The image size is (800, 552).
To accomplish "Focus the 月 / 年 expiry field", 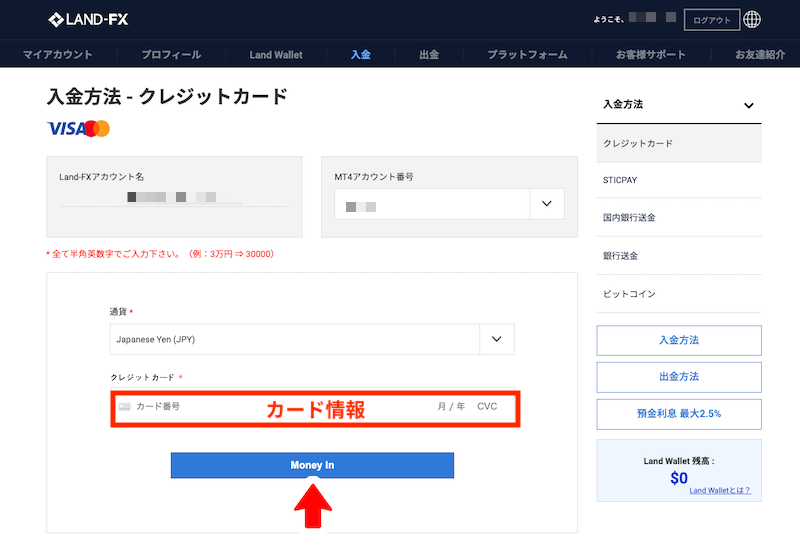I will pos(451,407).
